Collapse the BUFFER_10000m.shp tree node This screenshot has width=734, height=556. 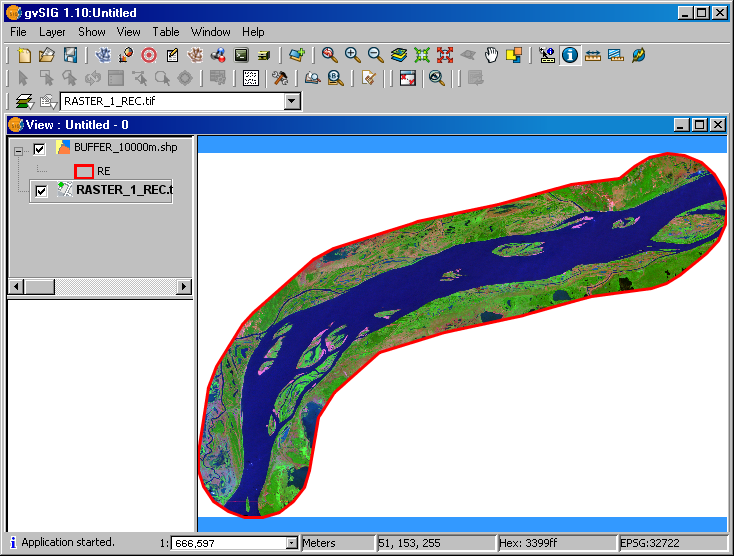point(18,151)
